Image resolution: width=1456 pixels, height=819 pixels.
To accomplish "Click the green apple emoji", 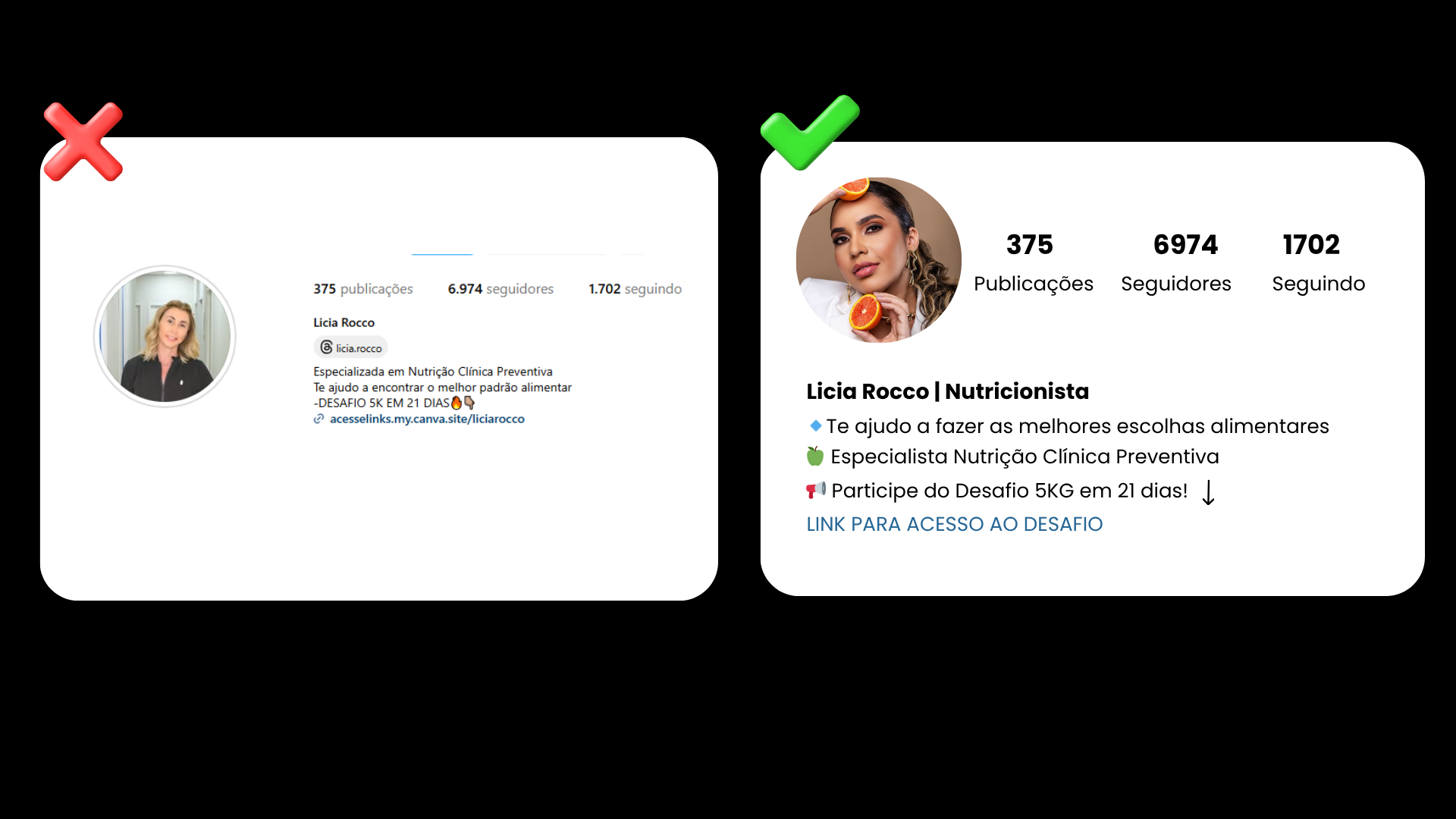I will (x=815, y=456).
